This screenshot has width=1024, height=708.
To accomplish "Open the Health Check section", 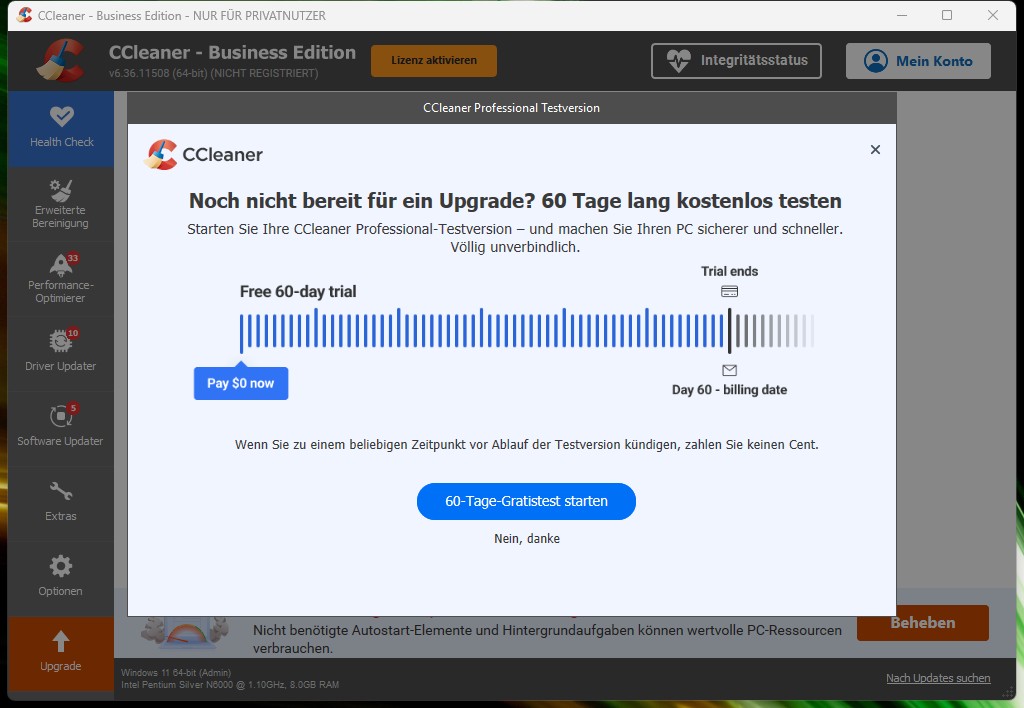I will (x=61, y=129).
